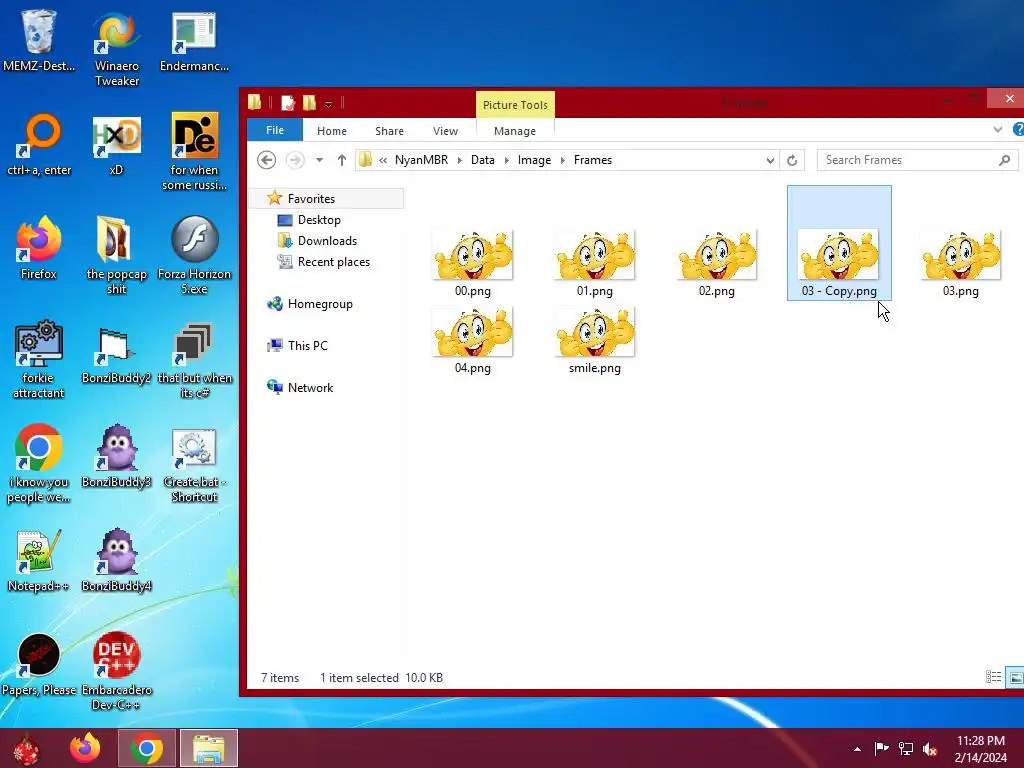Click the search magnifier icon
Image resolution: width=1024 pixels, height=768 pixels.
tap(1004, 160)
